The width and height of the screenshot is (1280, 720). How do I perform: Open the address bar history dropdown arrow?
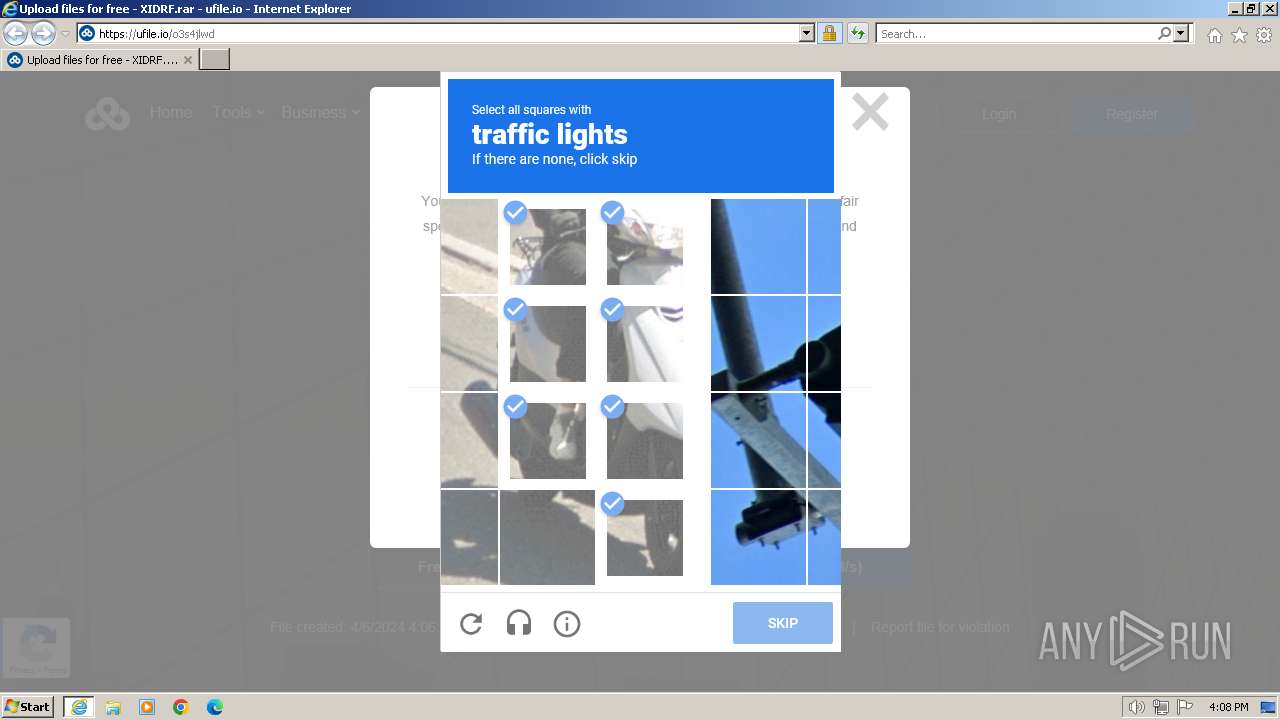point(807,33)
